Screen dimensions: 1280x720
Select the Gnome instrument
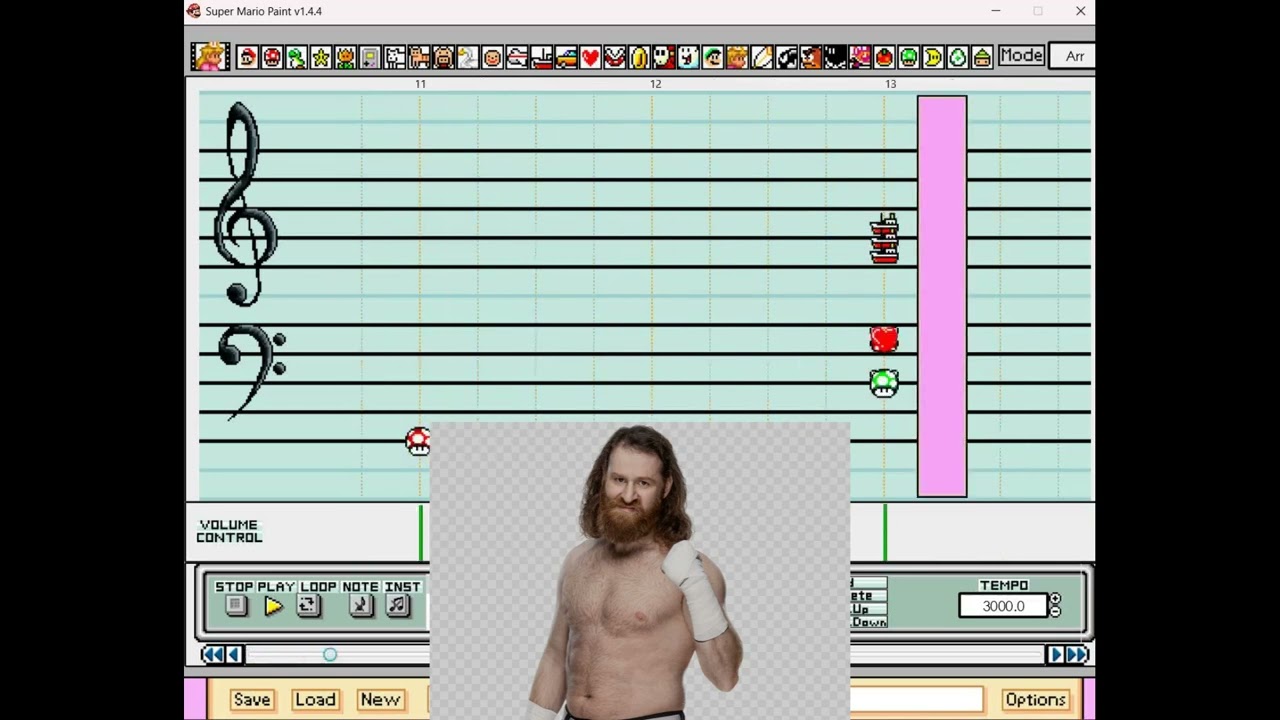tap(982, 57)
